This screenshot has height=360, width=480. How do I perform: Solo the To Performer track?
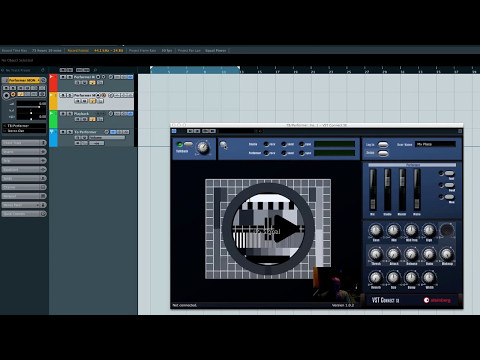click(x=70, y=132)
